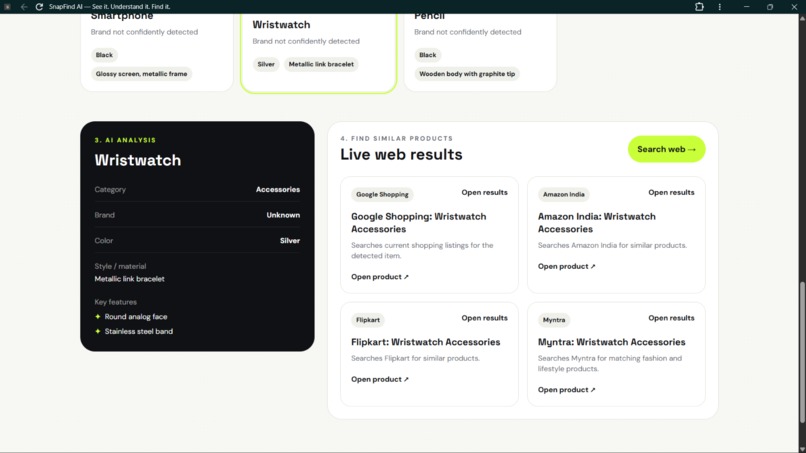Select the Wristwatch detected item card
This screenshot has width=806, height=453.
click(x=318, y=53)
